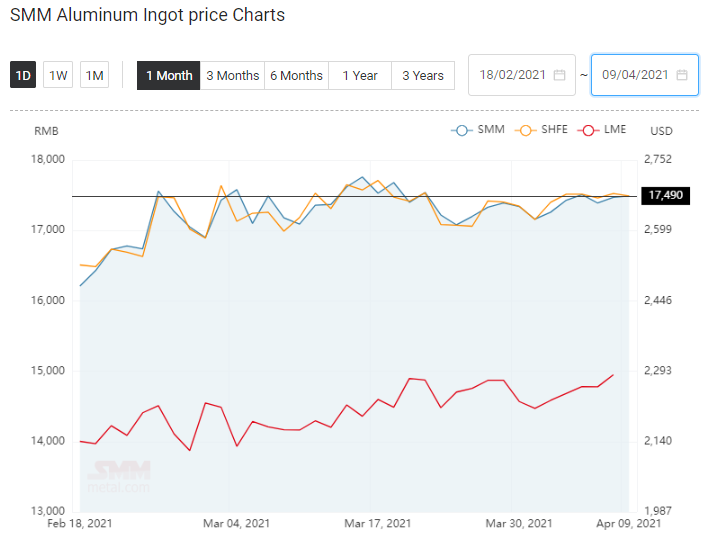Click the 14,000 left axis value
Image resolution: width=710 pixels, height=537 pixels.
(x=48, y=441)
